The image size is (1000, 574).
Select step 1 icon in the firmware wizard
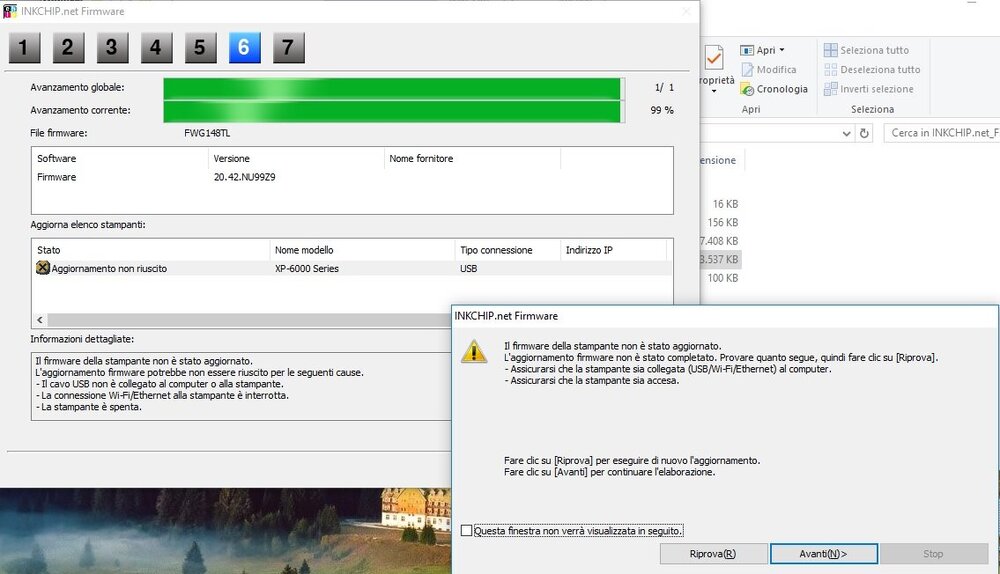[x=24, y=48]
